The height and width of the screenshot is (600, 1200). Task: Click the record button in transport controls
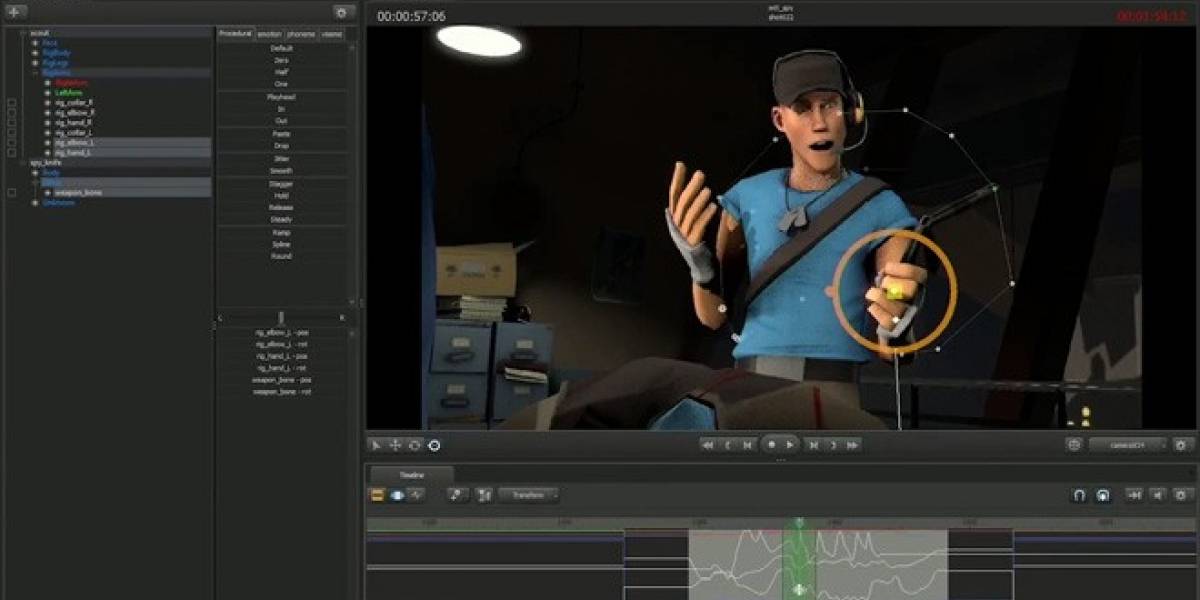(x=771, y=445)
